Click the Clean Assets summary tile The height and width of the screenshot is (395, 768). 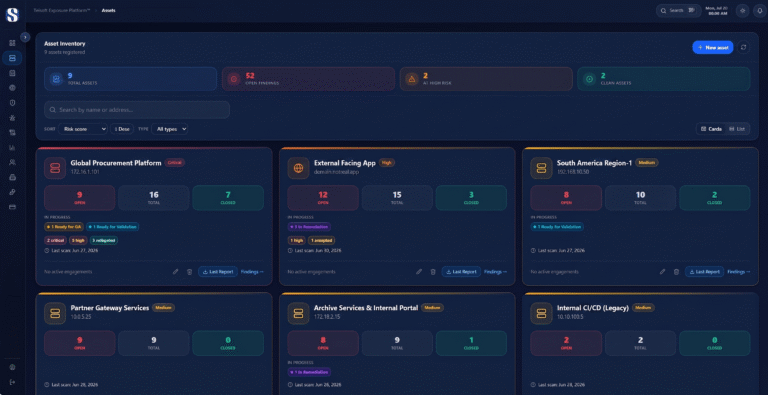(x=664, y=79)
